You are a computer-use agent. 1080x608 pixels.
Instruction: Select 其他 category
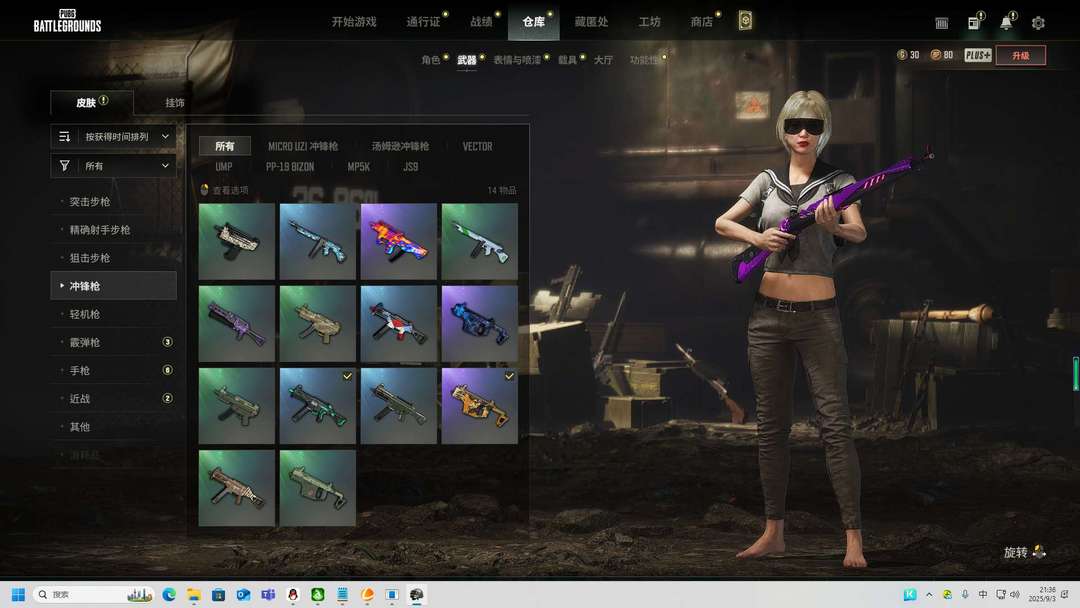click(x=114, y=427)
